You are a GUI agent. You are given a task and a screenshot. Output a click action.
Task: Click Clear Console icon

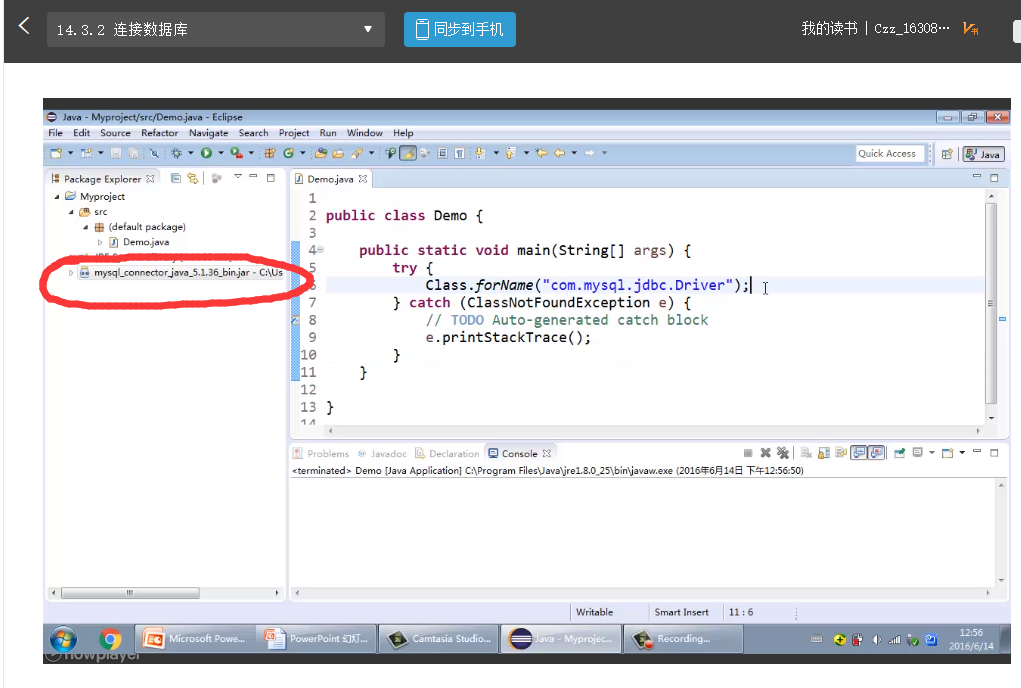[806, 453]
